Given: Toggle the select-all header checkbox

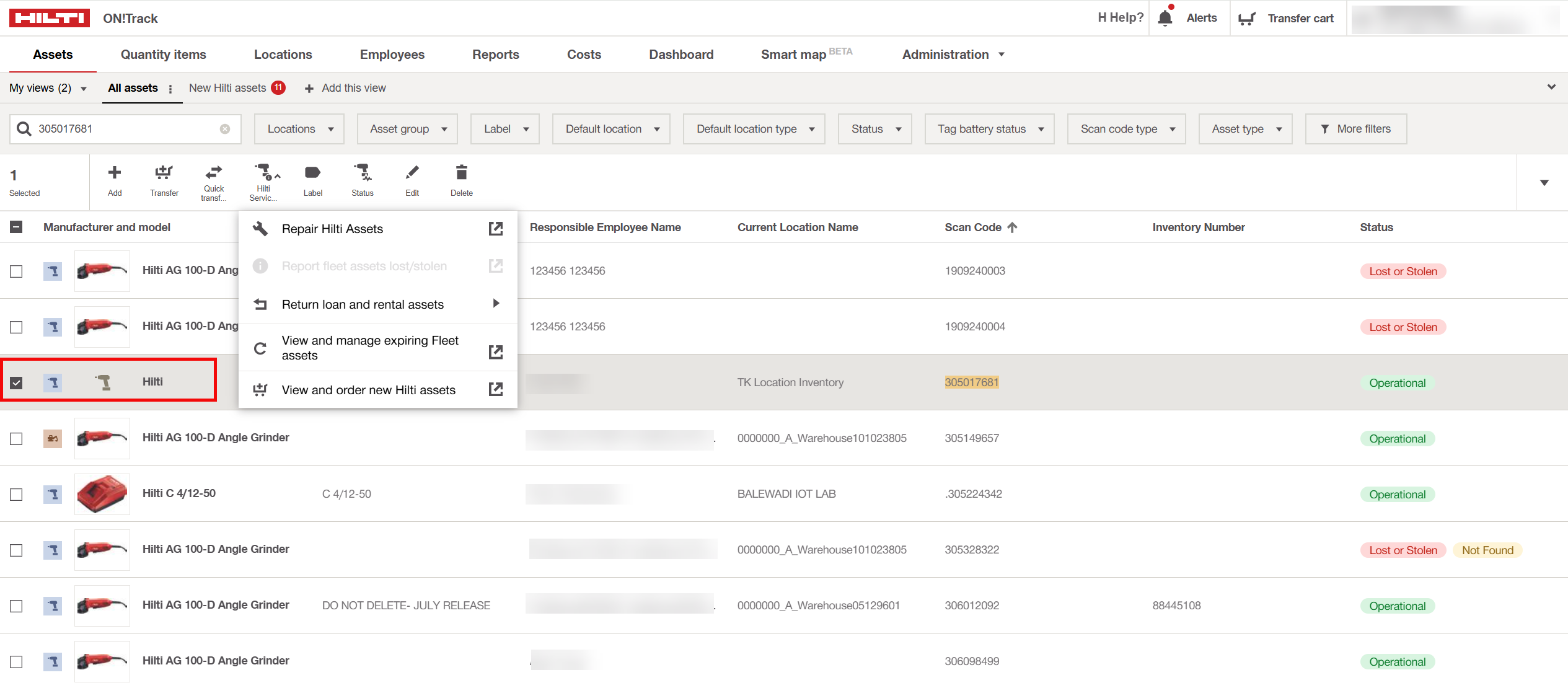Looking at the screenshot, I should point(17,227).
